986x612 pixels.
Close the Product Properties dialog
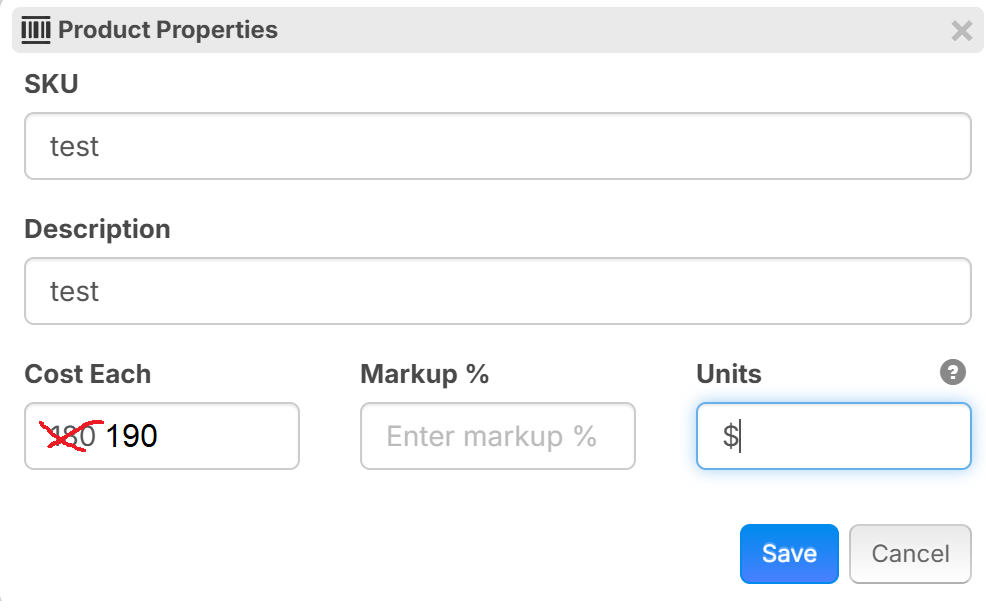[961, 31]
